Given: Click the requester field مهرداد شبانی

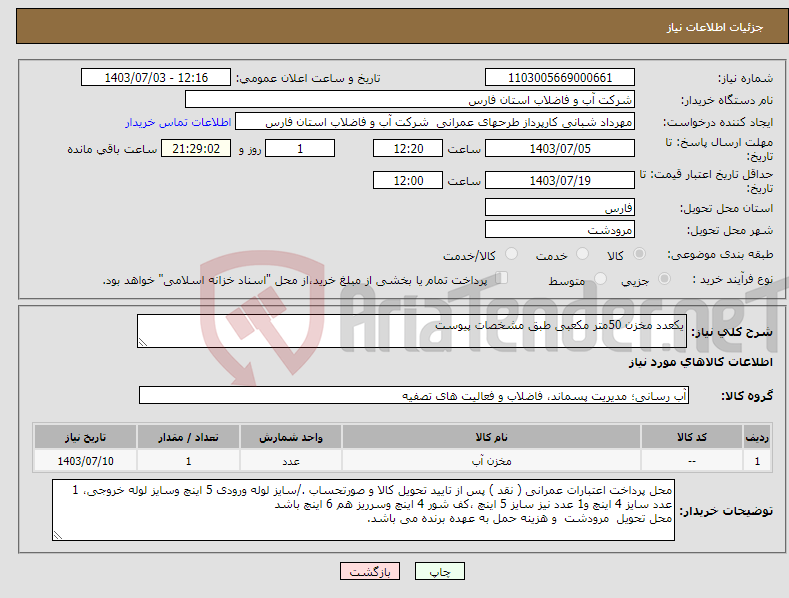Looking at the screenshot, I should click(x=435, y=122).
